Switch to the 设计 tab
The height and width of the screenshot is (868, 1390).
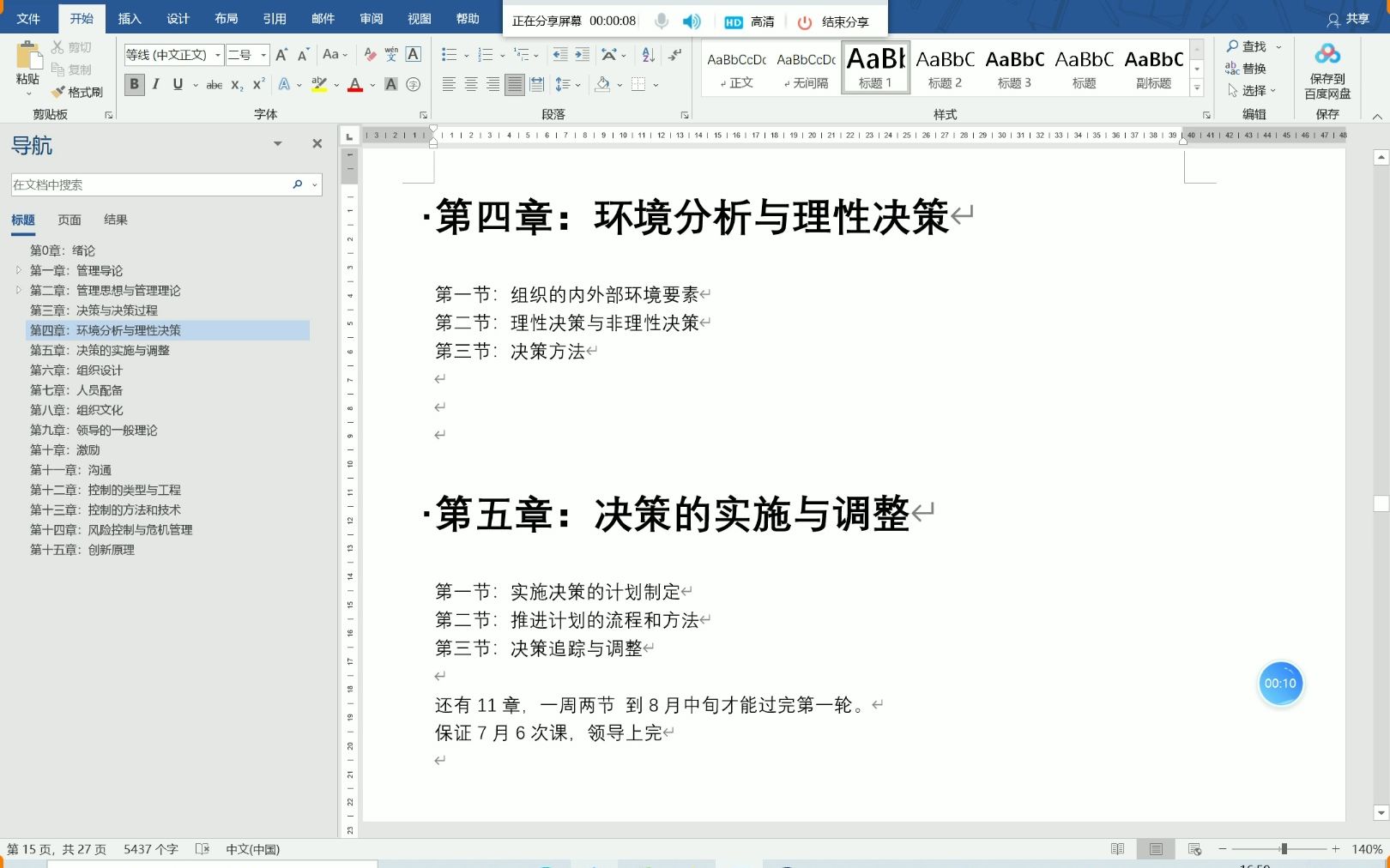coord(178,18)
